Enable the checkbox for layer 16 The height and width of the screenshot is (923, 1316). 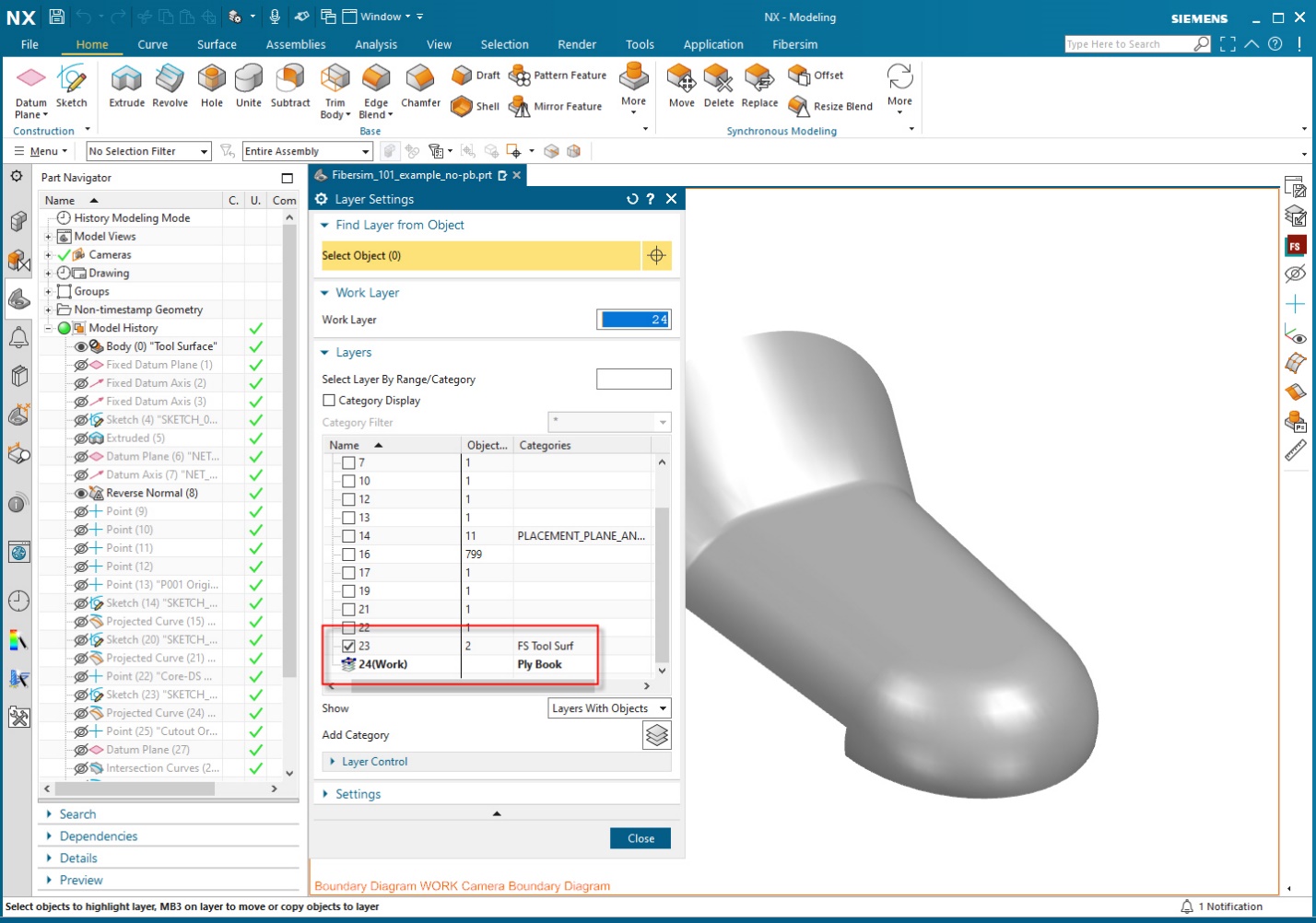point(349,554)
